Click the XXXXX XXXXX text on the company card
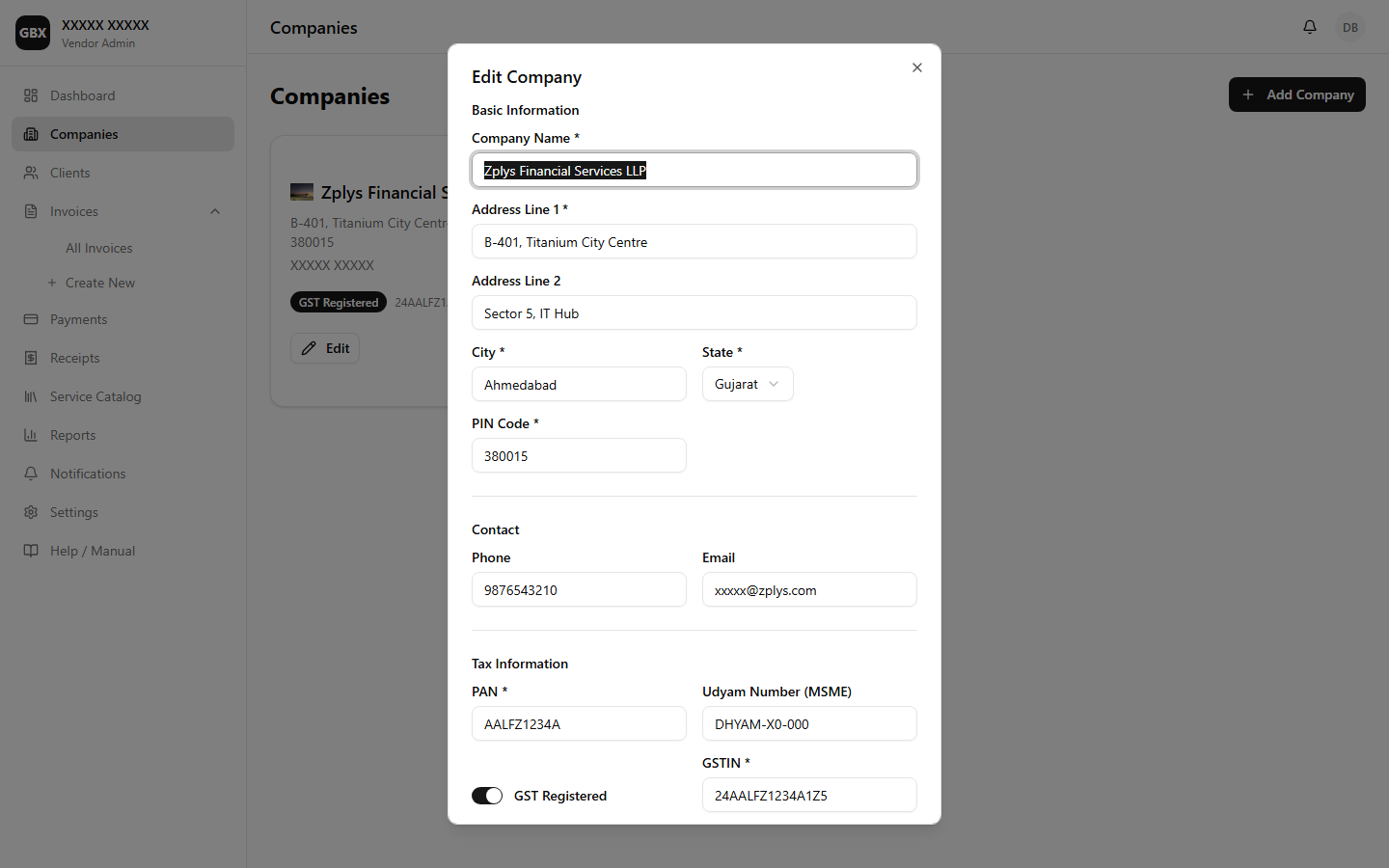 point(332,265)
